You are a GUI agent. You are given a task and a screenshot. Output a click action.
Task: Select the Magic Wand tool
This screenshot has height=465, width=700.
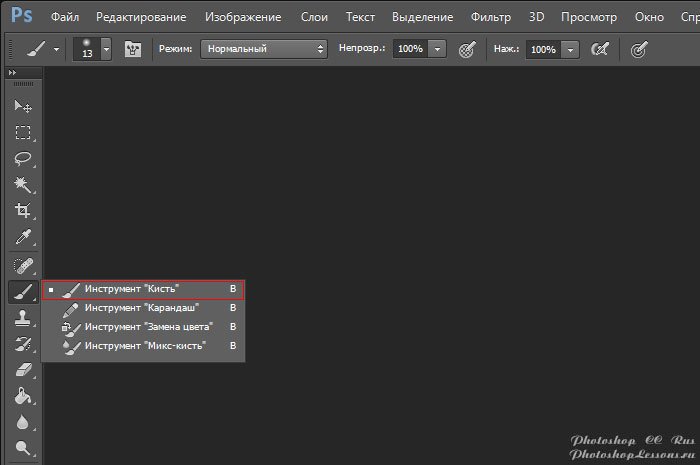[x=22, y=185]
